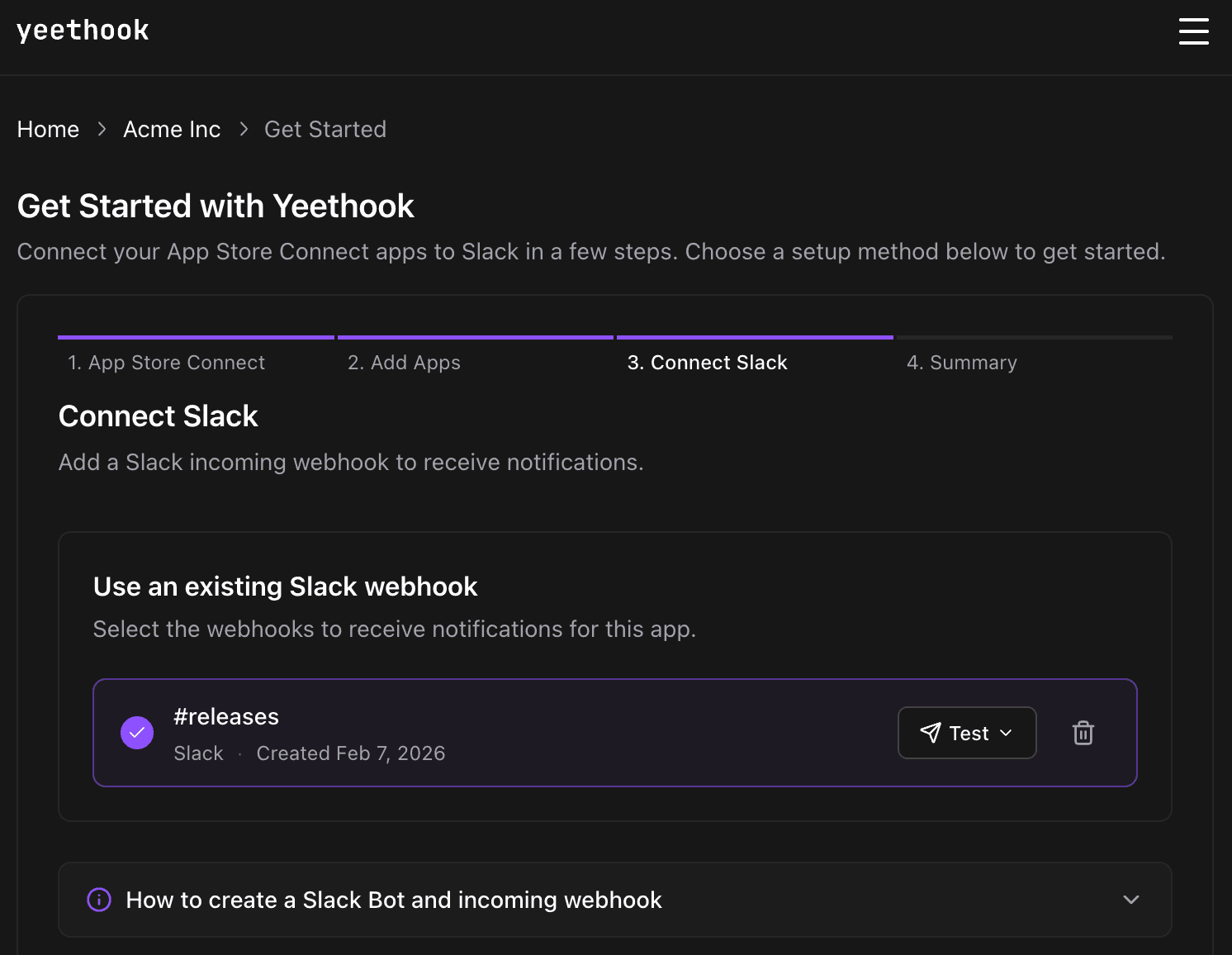1232x955 pixels.
Task: Click the Get Started breadcrumb
Action: pos(325,129)
